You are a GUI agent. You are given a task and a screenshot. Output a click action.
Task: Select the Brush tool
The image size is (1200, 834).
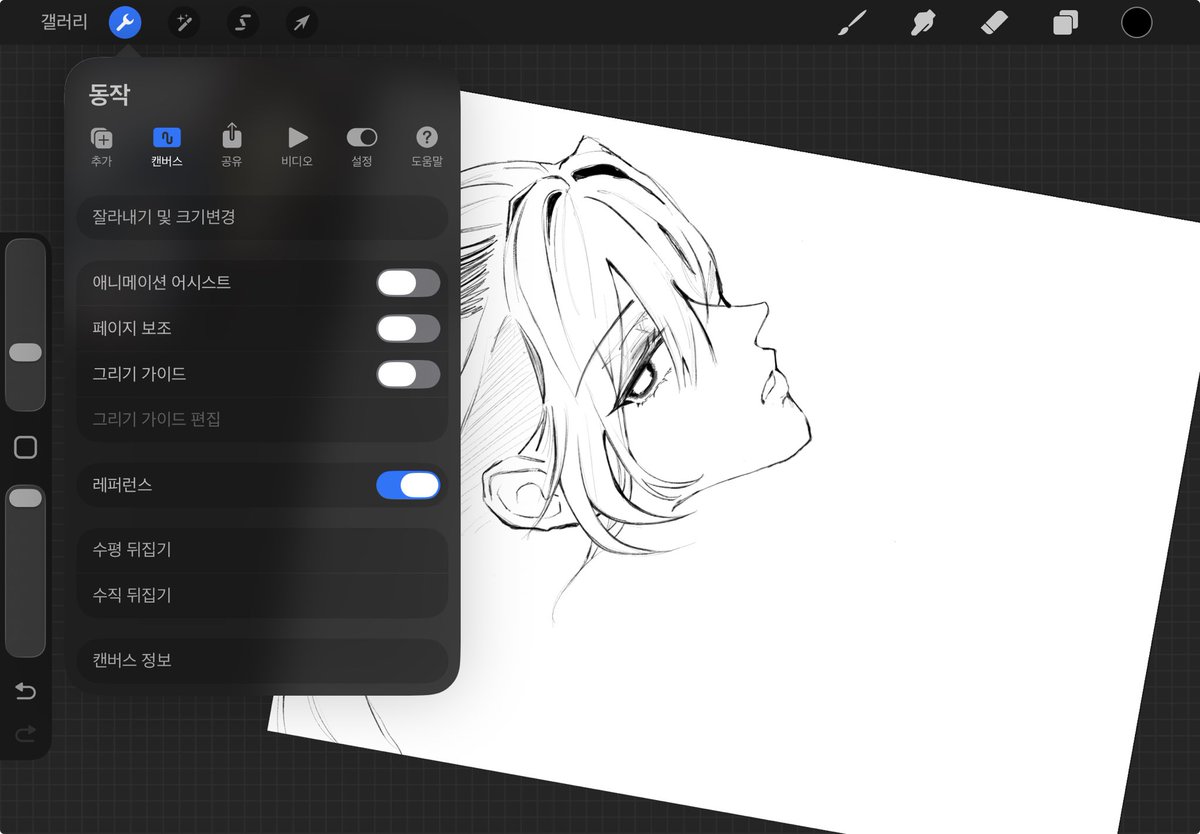pos(852,22)
